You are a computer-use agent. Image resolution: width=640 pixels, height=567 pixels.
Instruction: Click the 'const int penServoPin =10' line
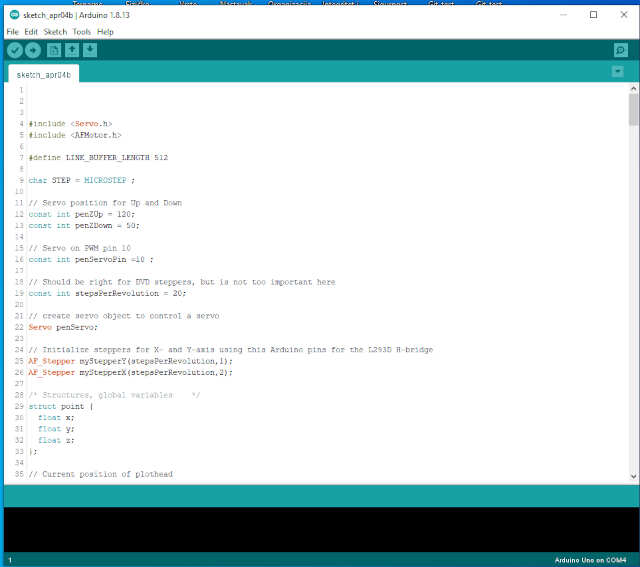pos(91,260)
